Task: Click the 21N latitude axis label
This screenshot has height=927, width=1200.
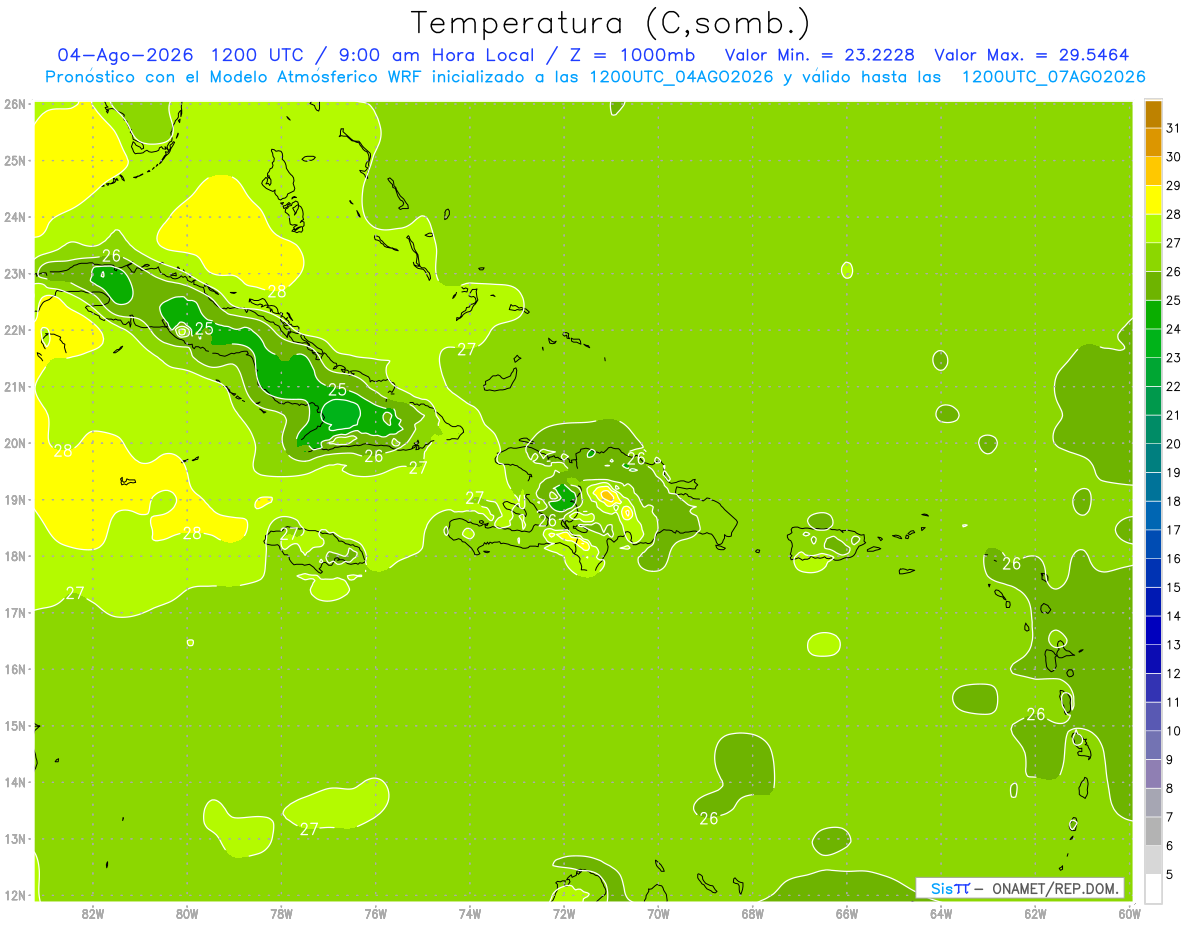Action: tap(14, 387)
